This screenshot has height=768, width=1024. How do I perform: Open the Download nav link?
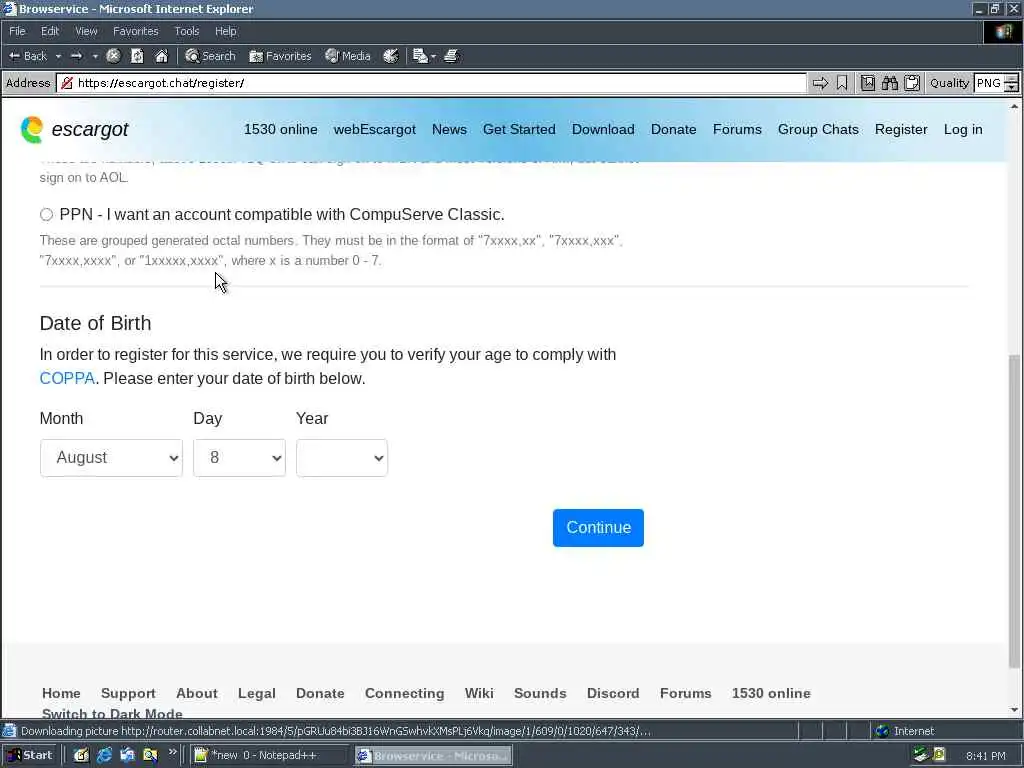[x=603, y=129]
